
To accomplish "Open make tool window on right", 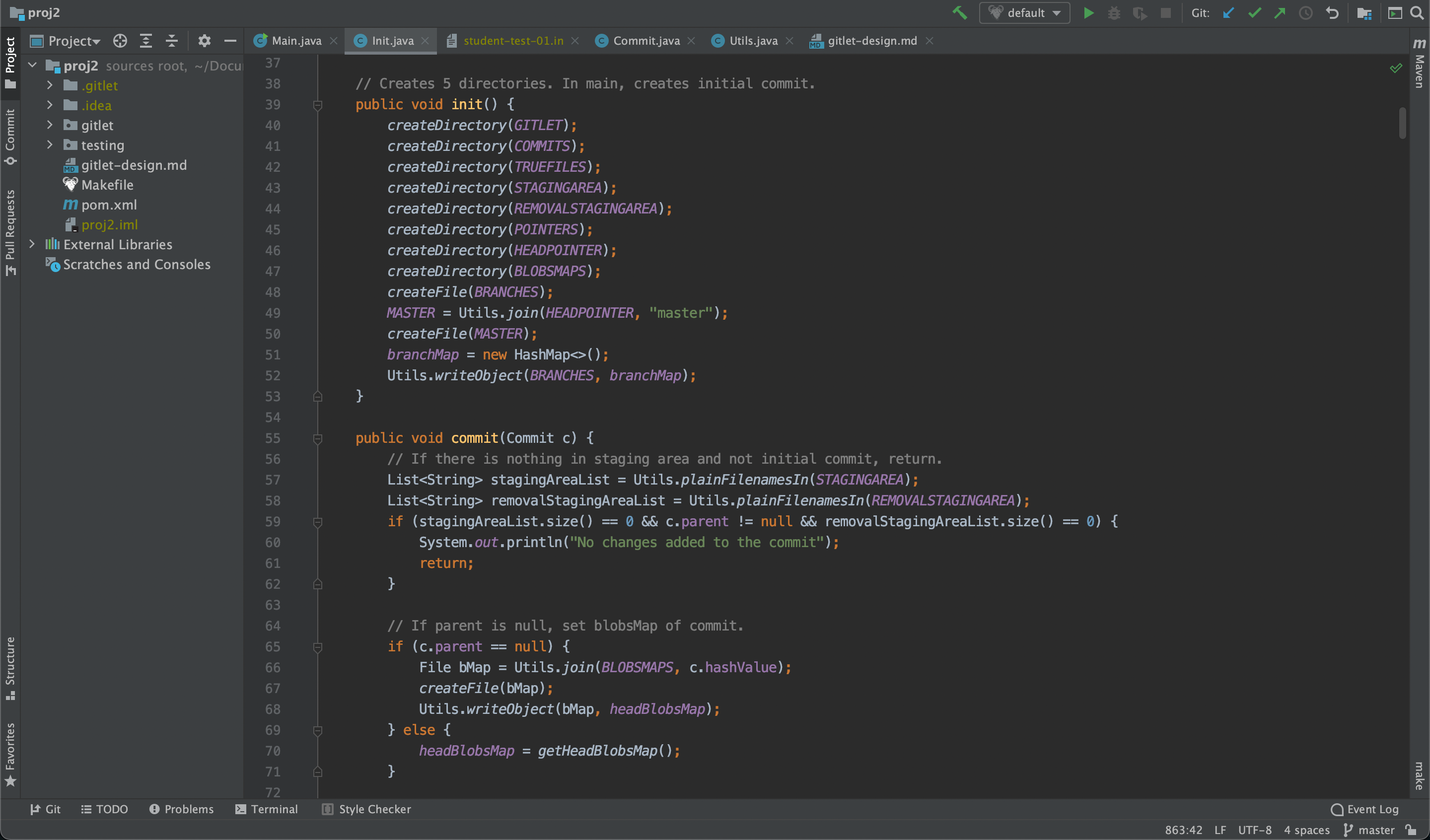I will pos(1419,775).
